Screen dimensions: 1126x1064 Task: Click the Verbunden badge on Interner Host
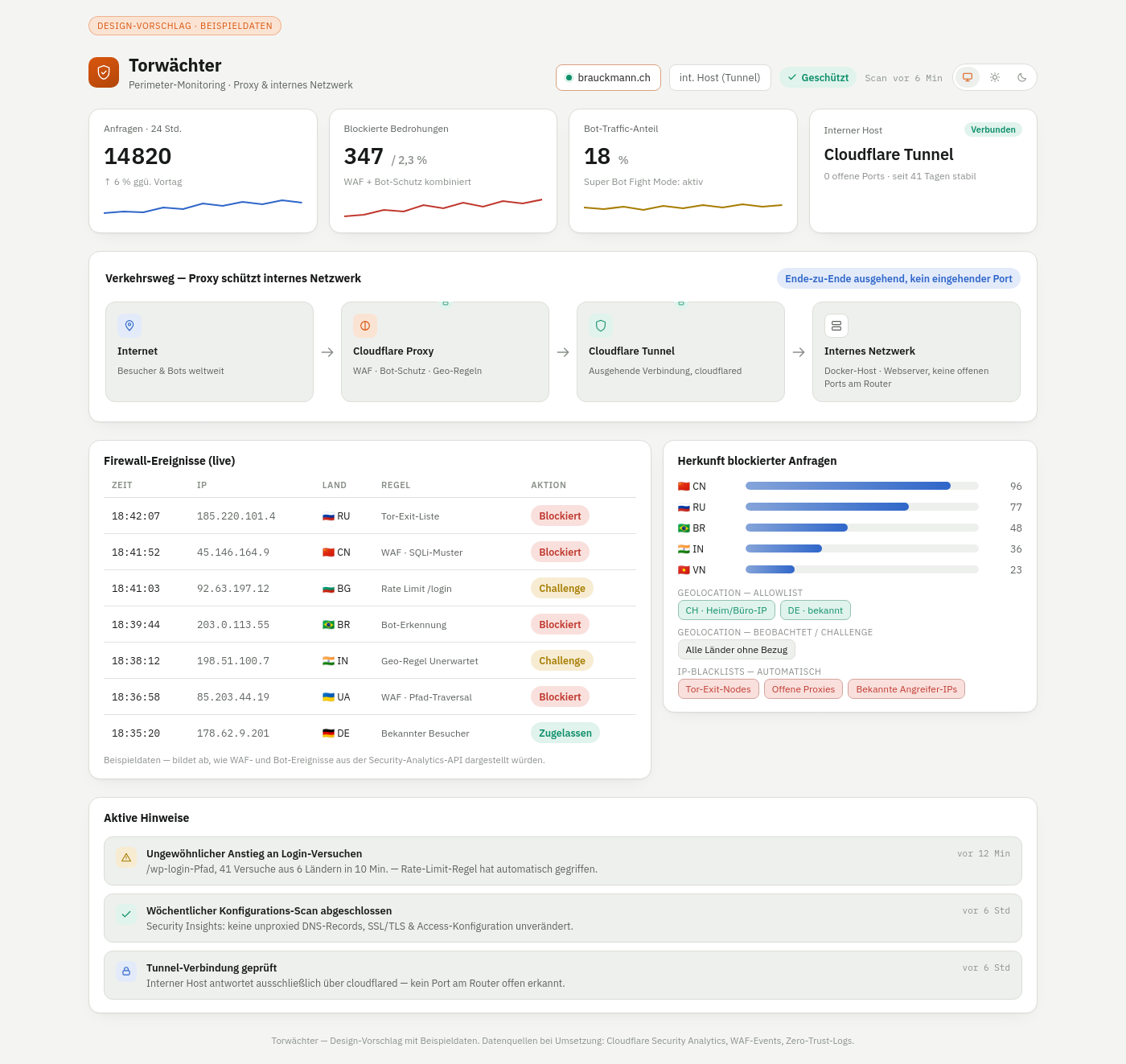[x=993, y=129]
